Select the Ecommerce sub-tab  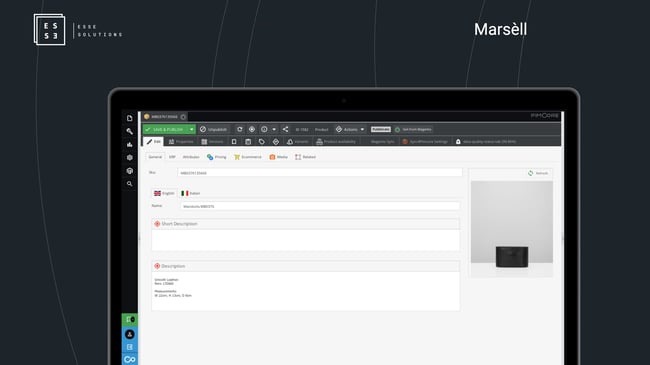point(248,157)
